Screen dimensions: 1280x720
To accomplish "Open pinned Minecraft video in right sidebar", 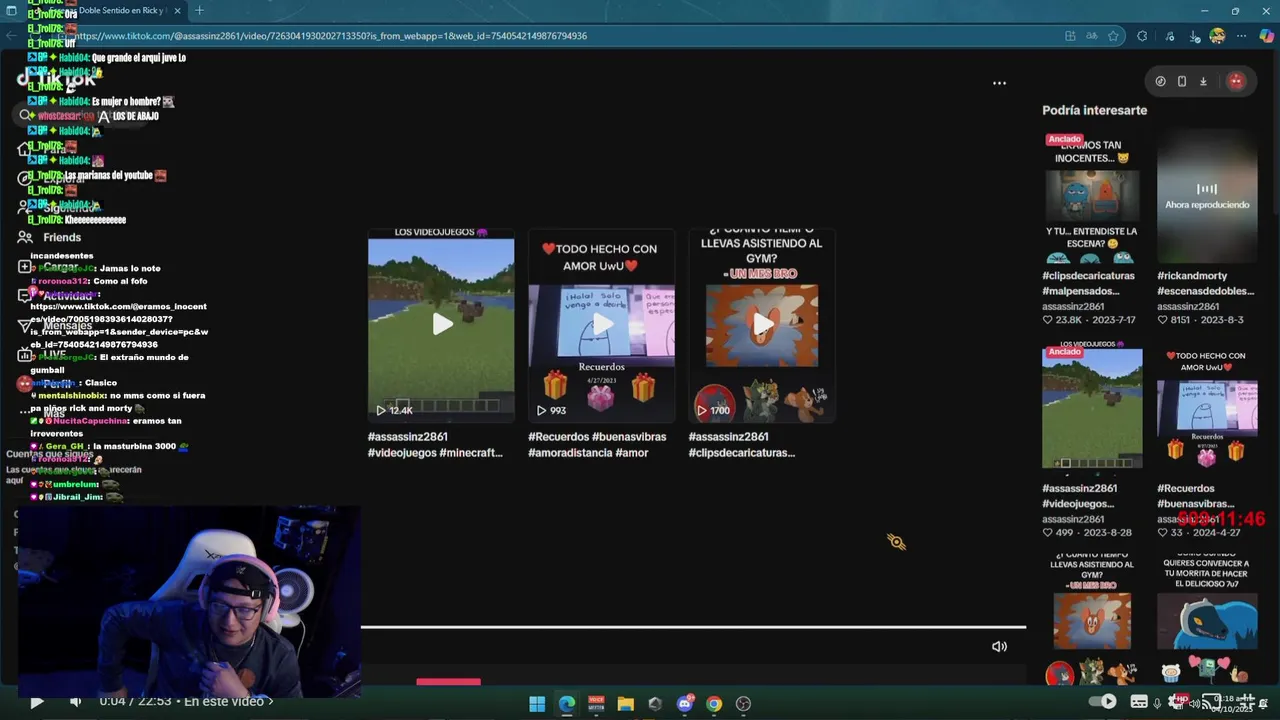I will click(1092, 405).
